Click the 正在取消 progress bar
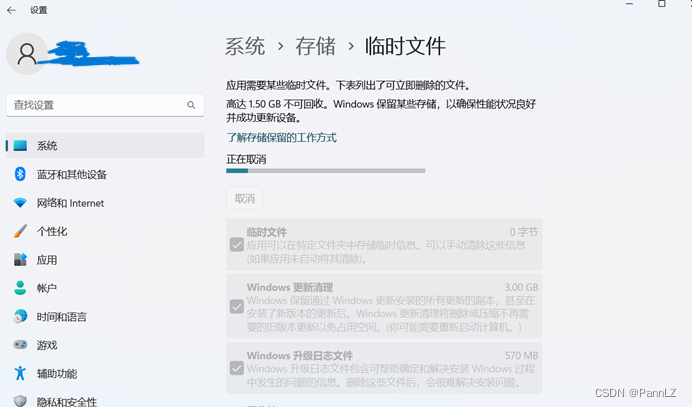Viewport: 692px width, 407px height. [x=326, y=171]
